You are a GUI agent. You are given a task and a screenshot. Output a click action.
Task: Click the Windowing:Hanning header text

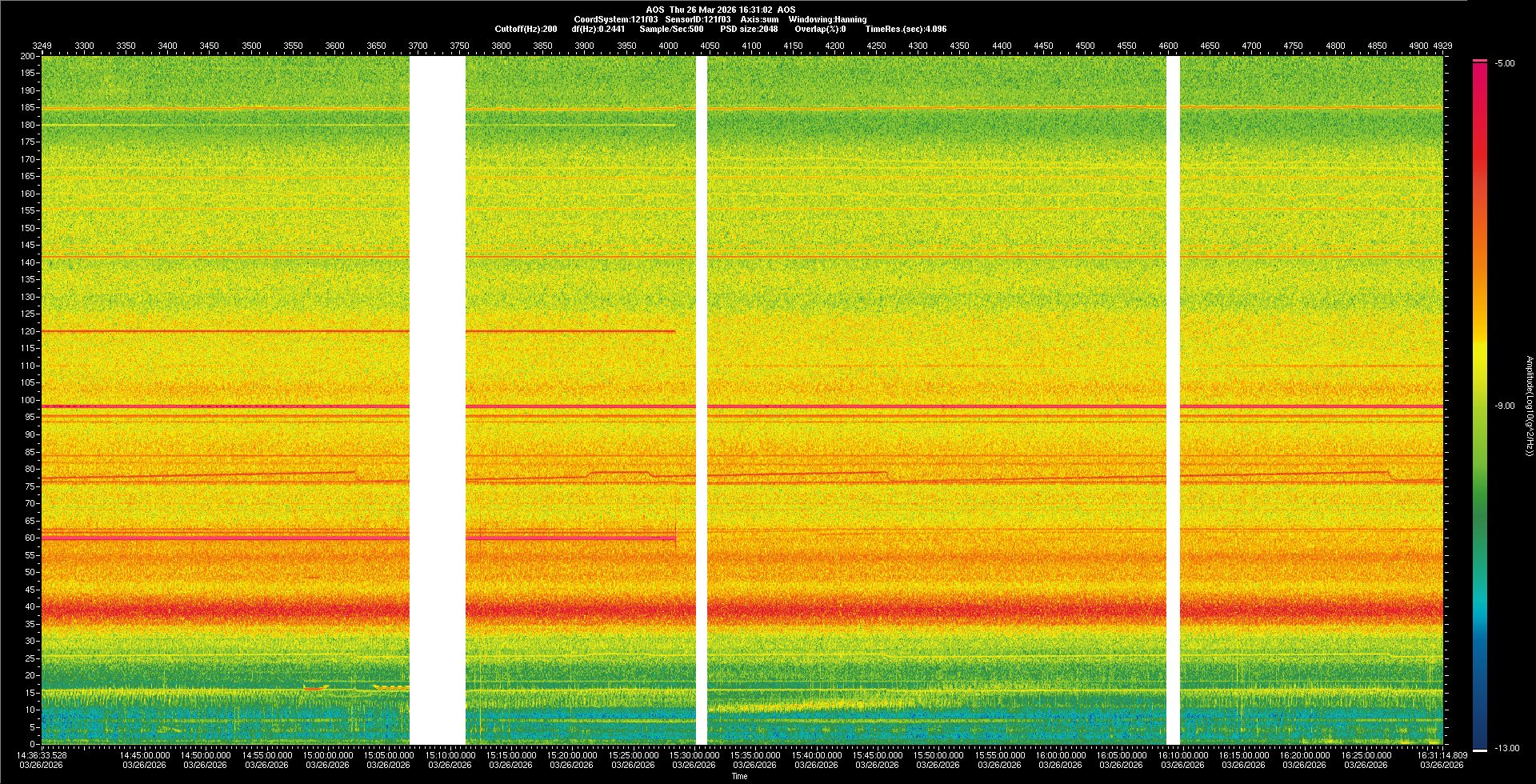pyautogui.click(x=827, y=19)
